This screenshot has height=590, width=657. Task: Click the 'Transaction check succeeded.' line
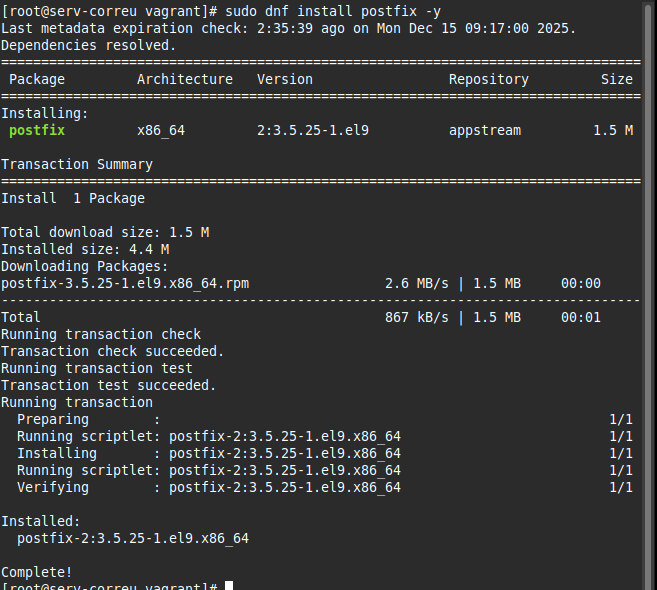113,351
